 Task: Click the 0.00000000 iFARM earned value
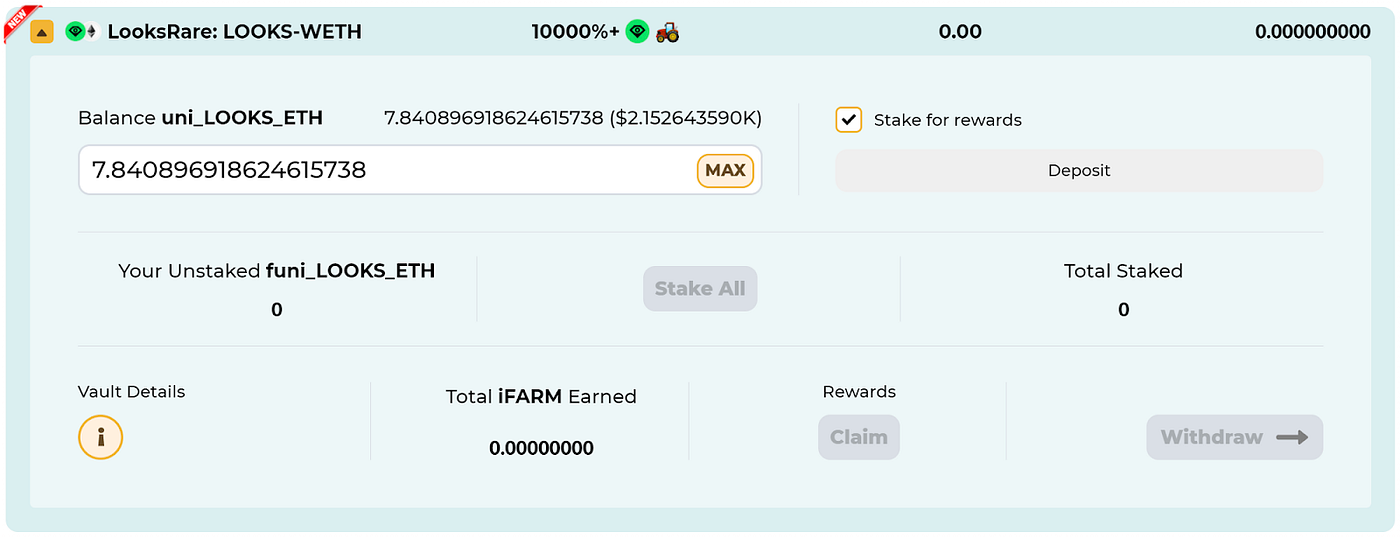pos(541,448)
